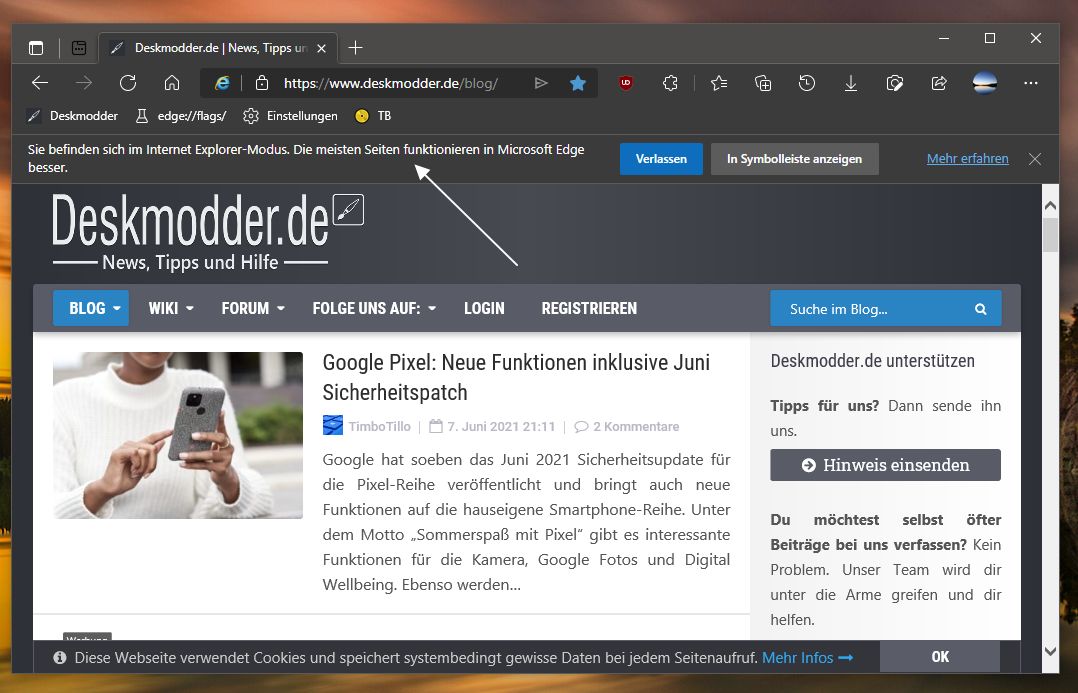
Task: Click the scrollbar up arrow
Action: [1050, 205]
